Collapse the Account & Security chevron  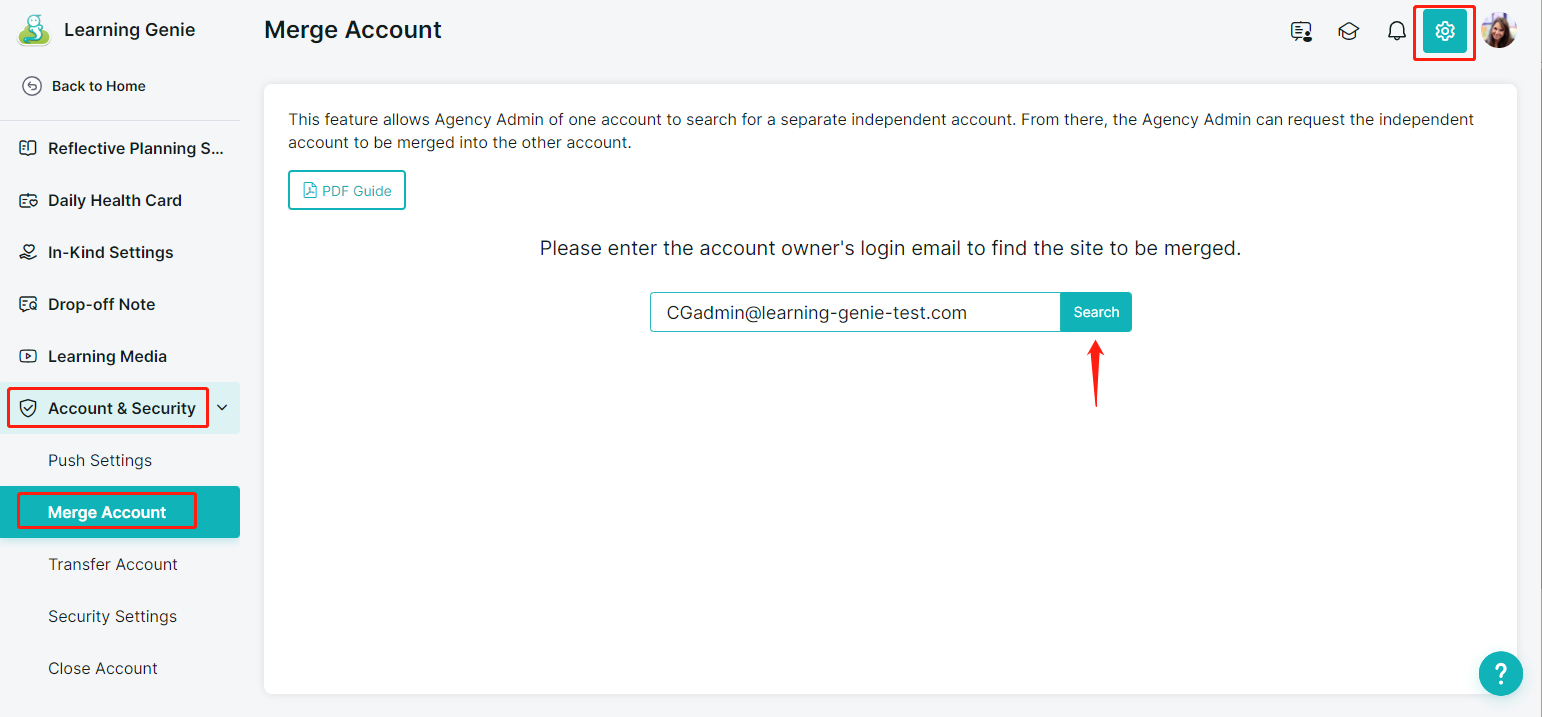[x=222, y=408]
